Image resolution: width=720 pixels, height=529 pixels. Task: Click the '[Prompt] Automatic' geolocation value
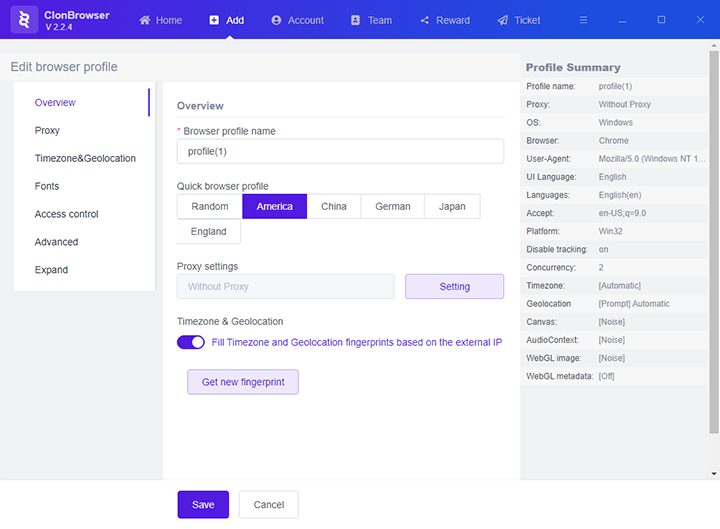[x=634, y=304]
